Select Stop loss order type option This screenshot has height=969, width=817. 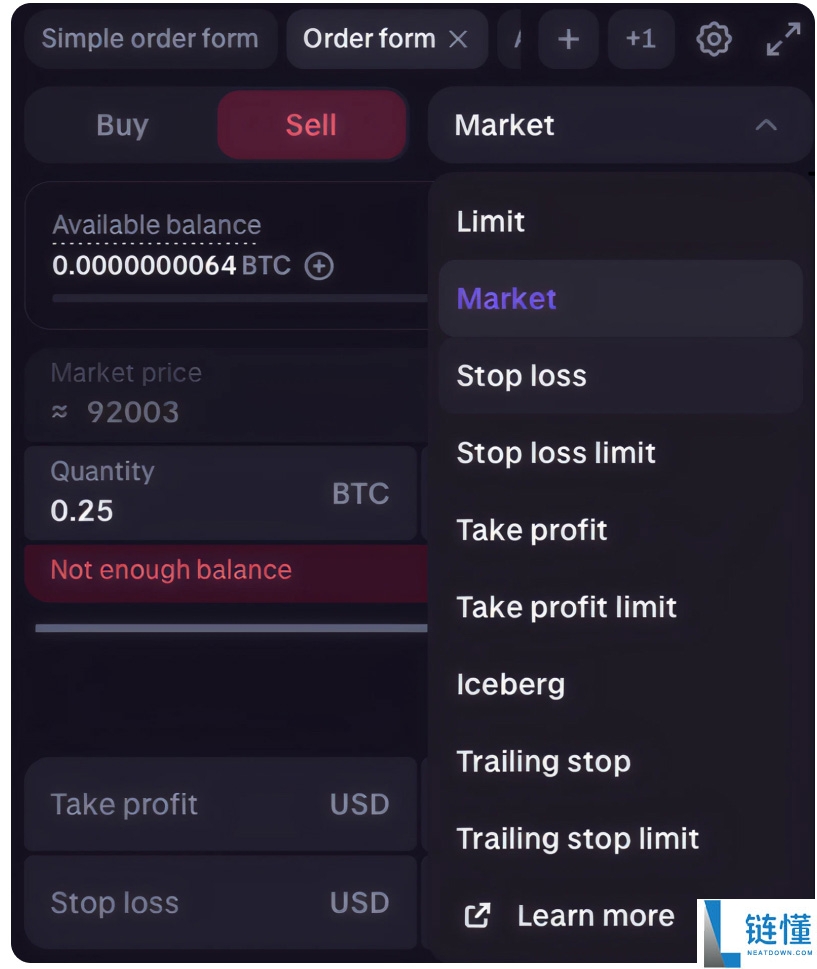point(522,376)
